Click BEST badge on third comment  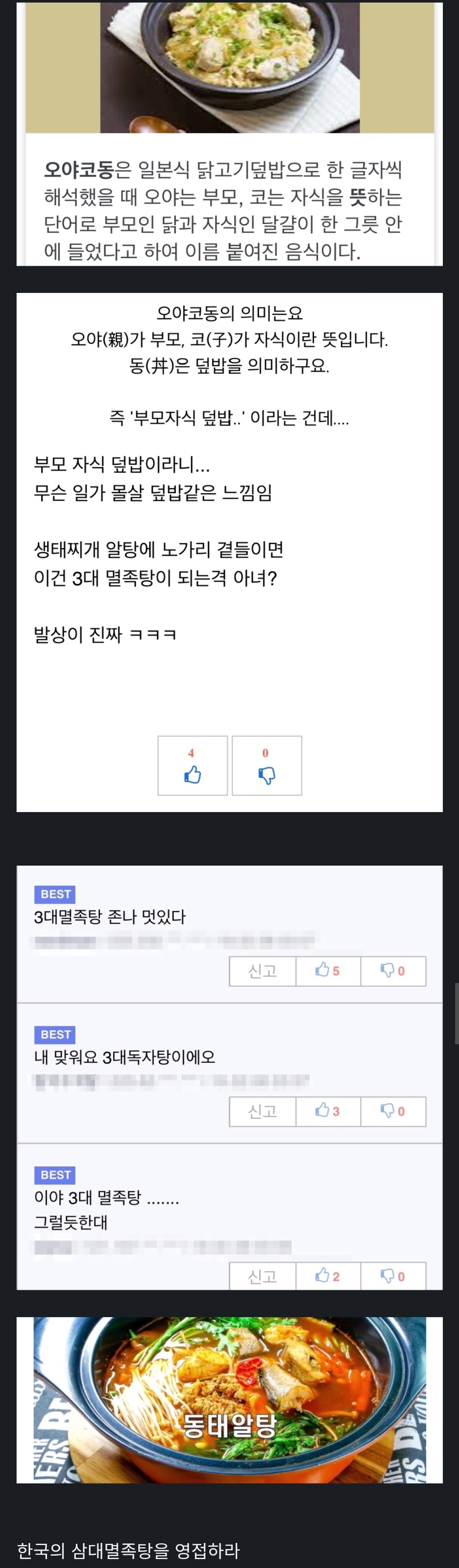pyautogui.click(x=55, y=1175)
